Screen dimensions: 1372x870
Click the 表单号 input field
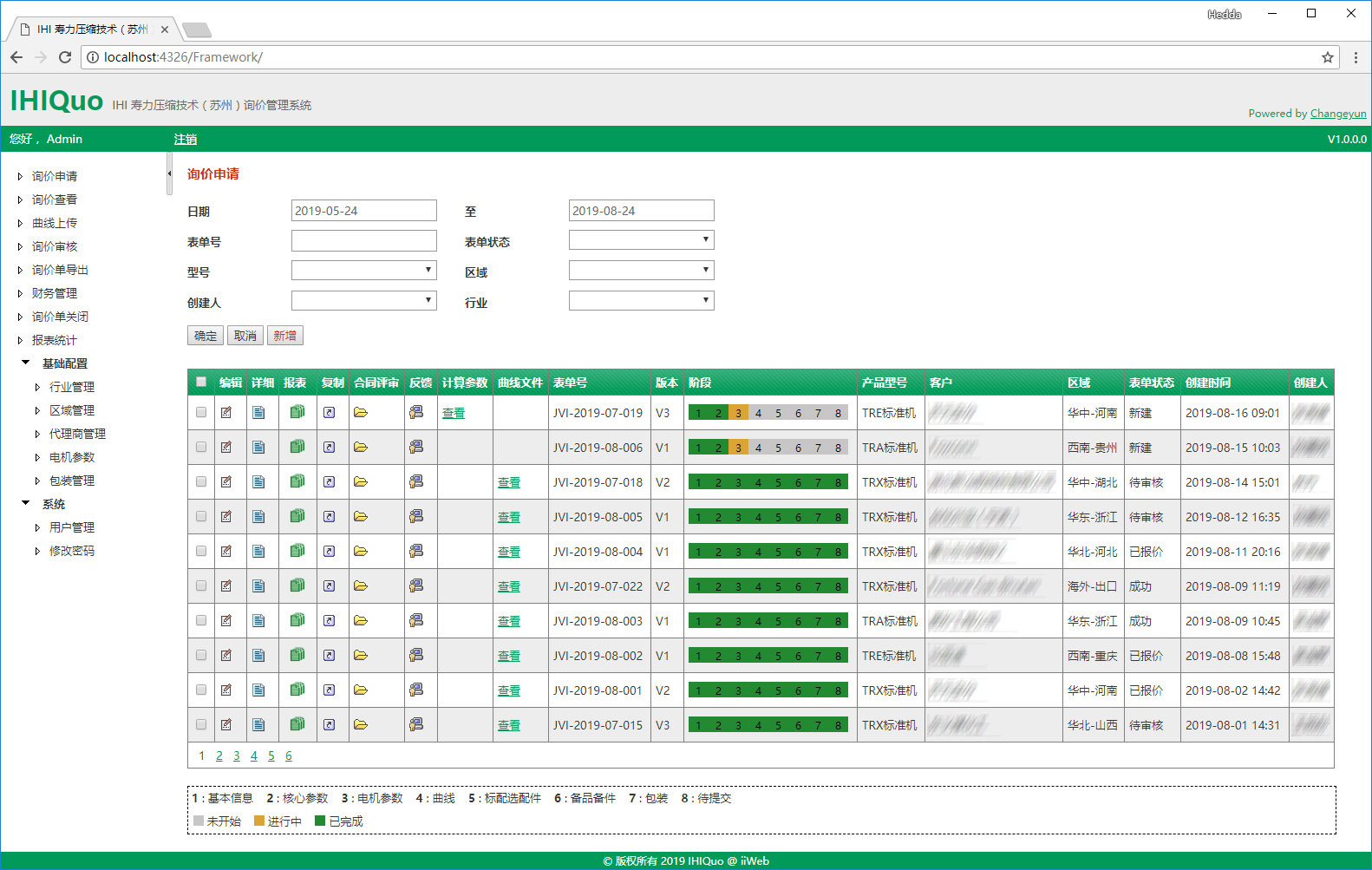[x=364, y=240]
